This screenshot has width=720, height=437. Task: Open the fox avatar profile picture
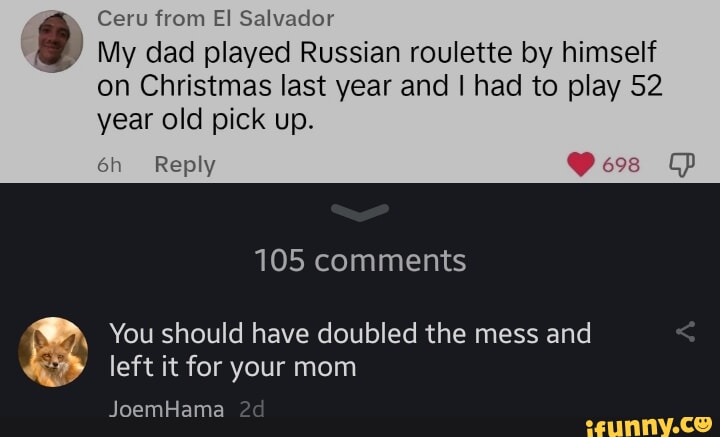click(x=53, y=352)
